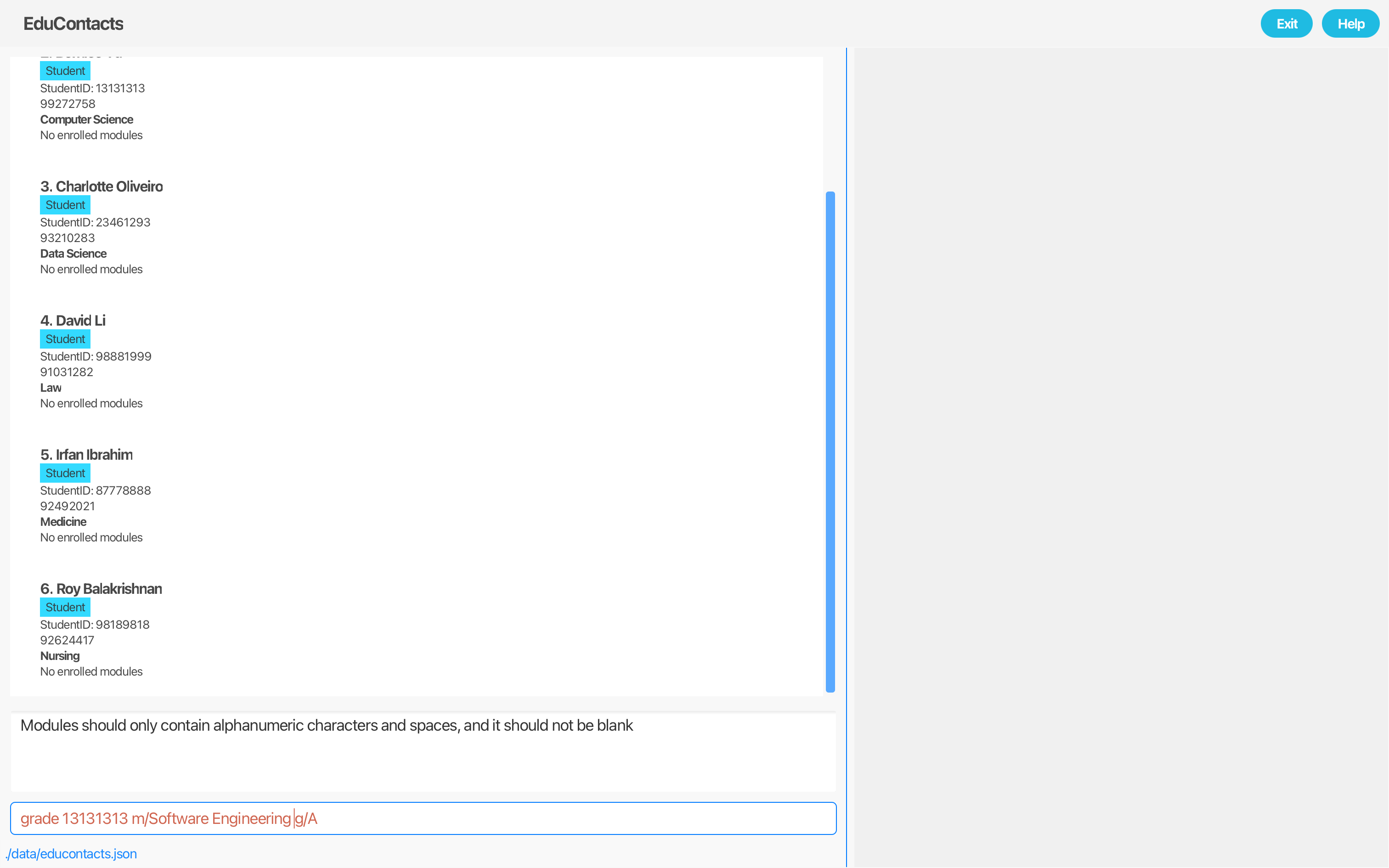
Task: Click the Data Science course label
Action: click(x=73, y=254)
